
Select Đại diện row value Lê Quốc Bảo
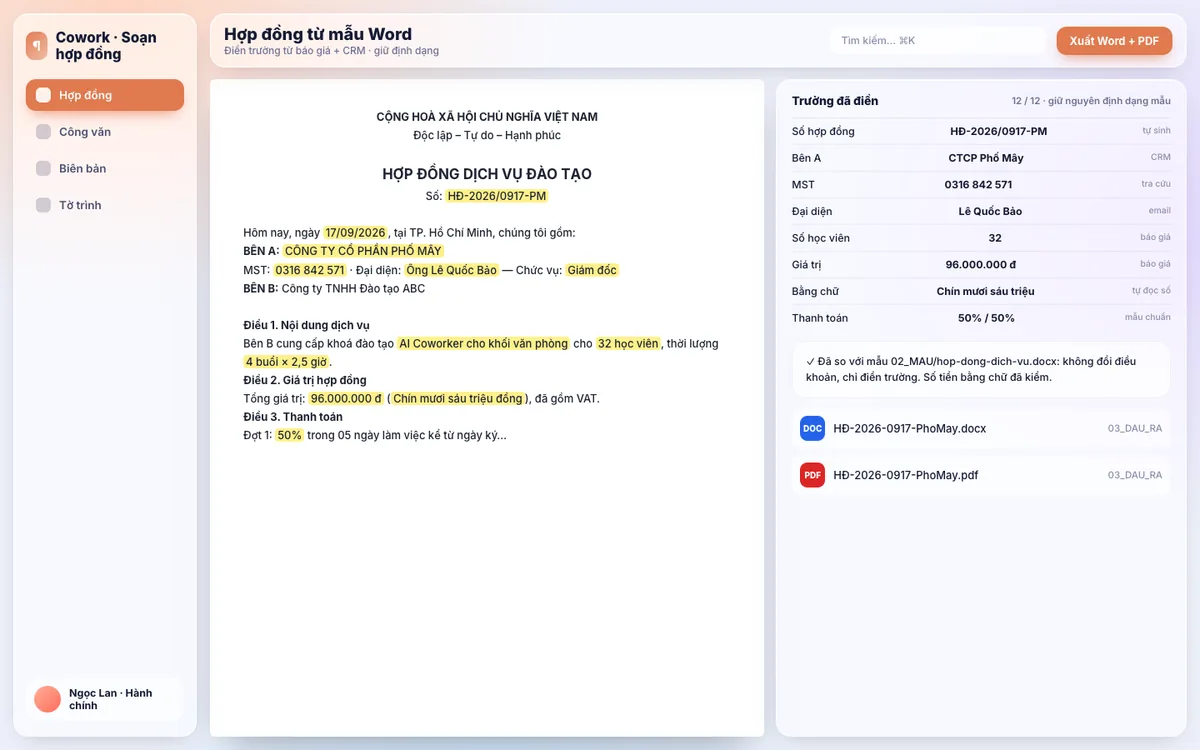[990, 211]
